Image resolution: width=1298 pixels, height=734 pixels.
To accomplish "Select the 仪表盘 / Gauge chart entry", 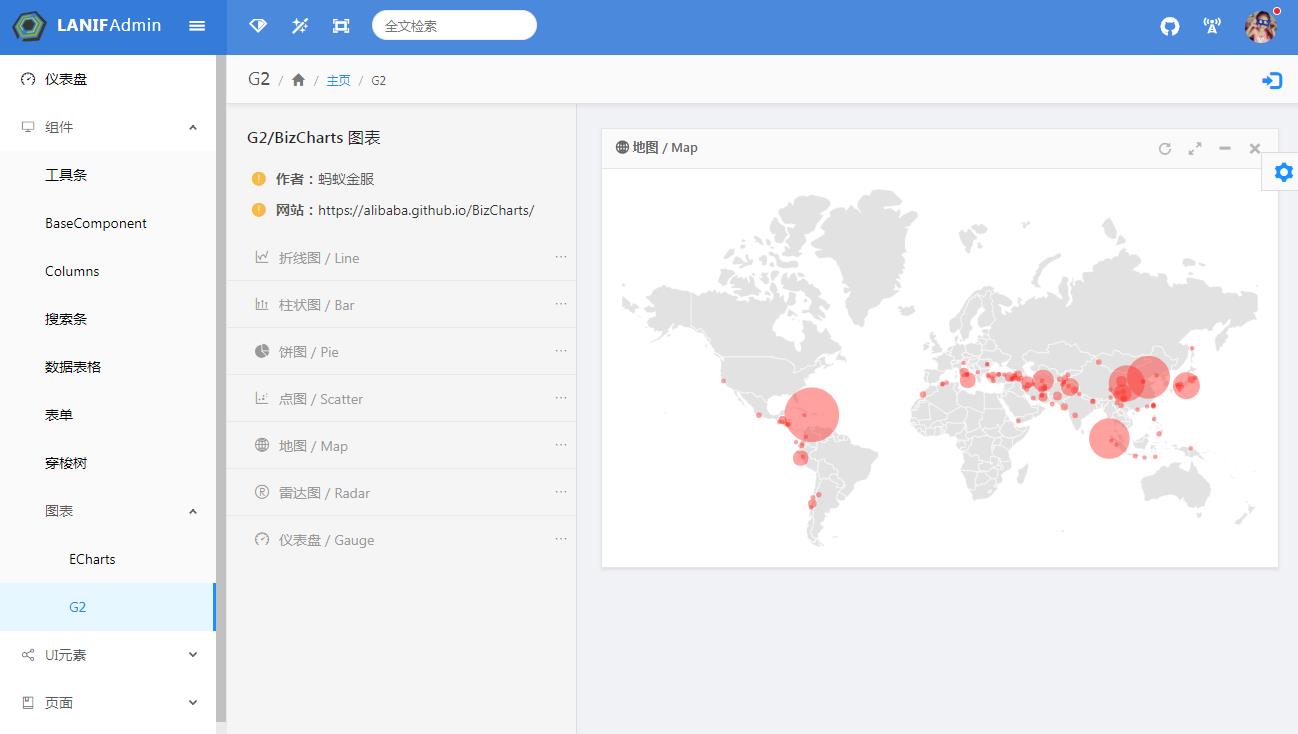I will point(401,539).
